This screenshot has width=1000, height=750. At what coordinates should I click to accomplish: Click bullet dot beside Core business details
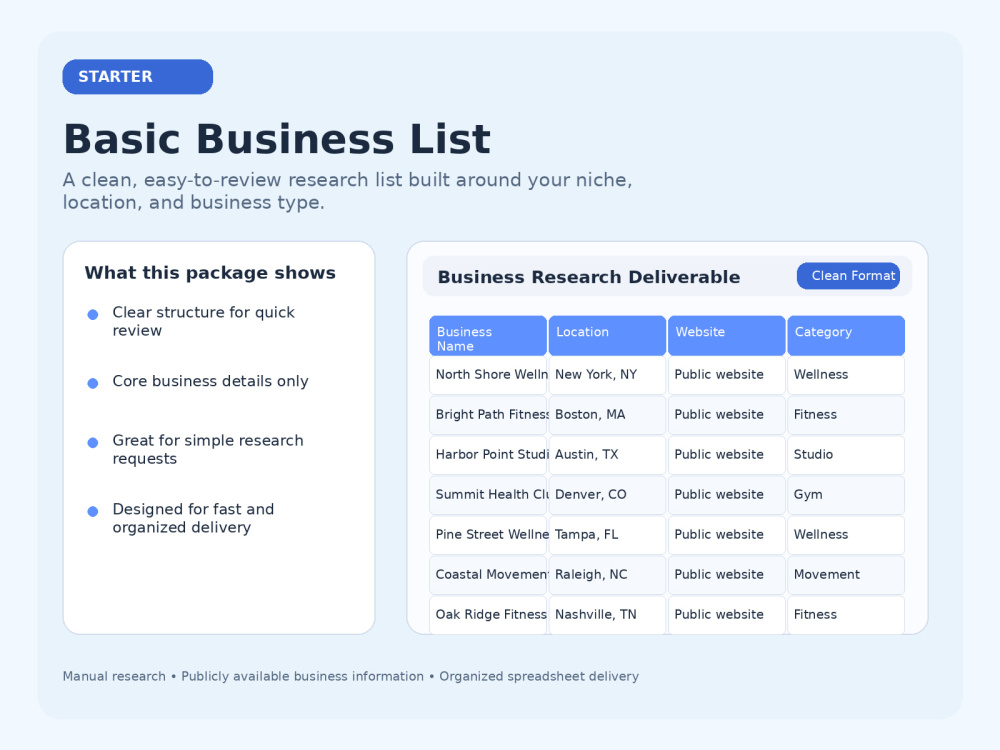point(92,383)
